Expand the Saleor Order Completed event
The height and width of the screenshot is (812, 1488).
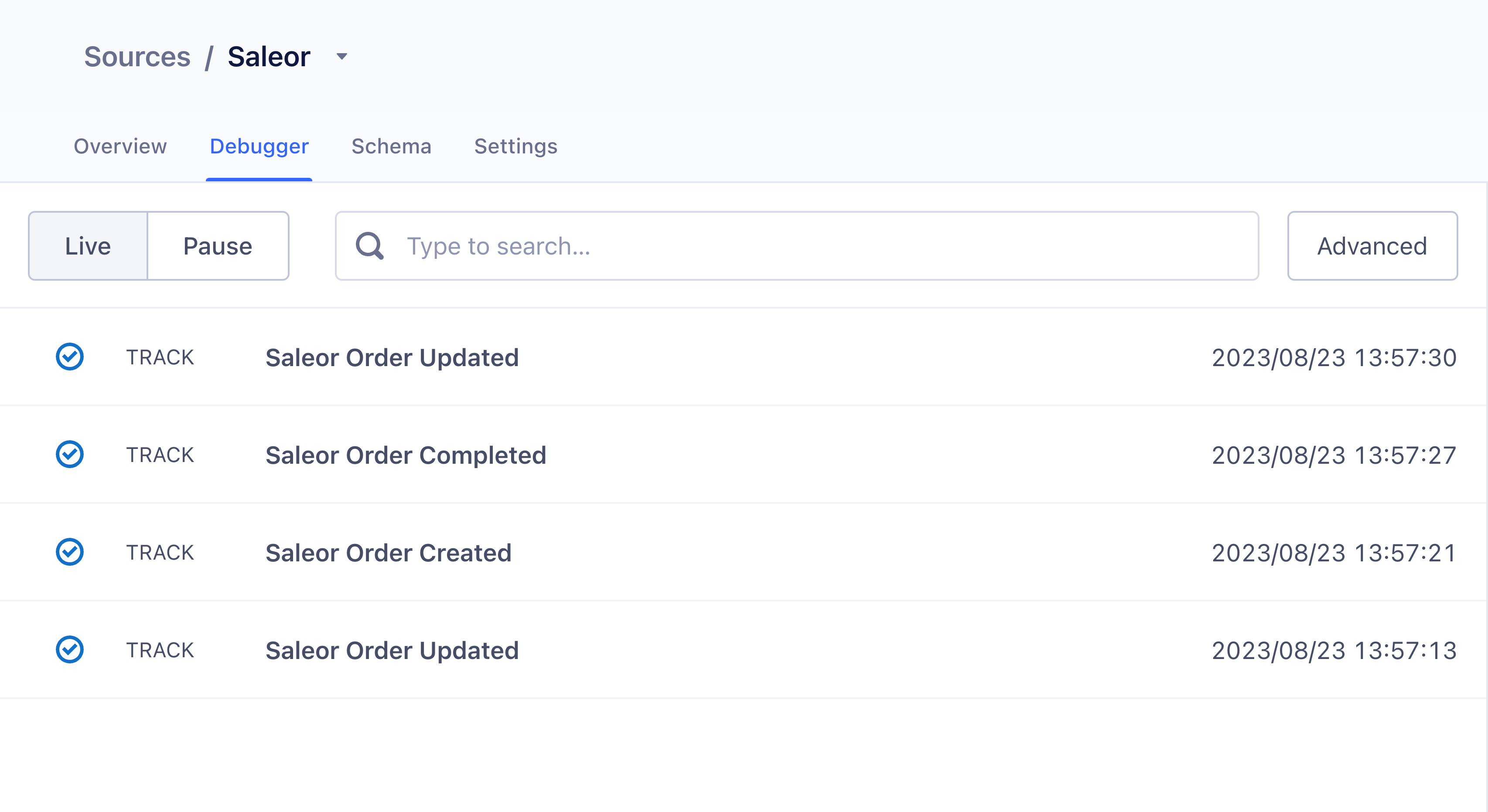click(406, 454)
